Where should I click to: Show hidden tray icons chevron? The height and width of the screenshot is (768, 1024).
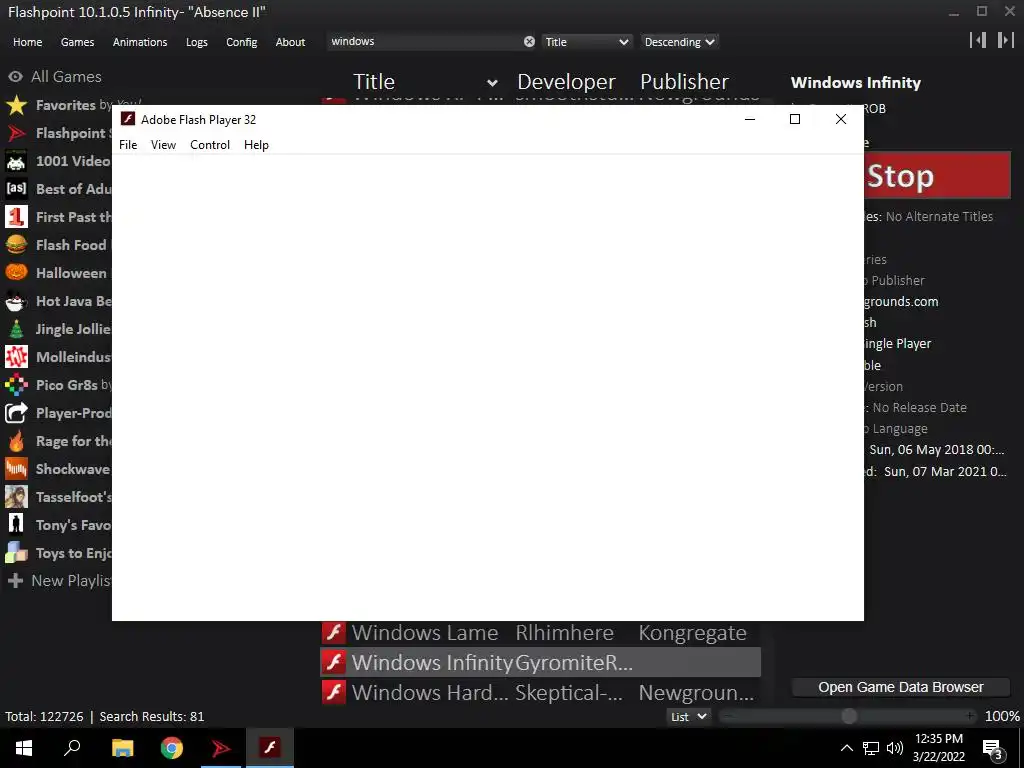pyautogui.click(x=846, y=748)
